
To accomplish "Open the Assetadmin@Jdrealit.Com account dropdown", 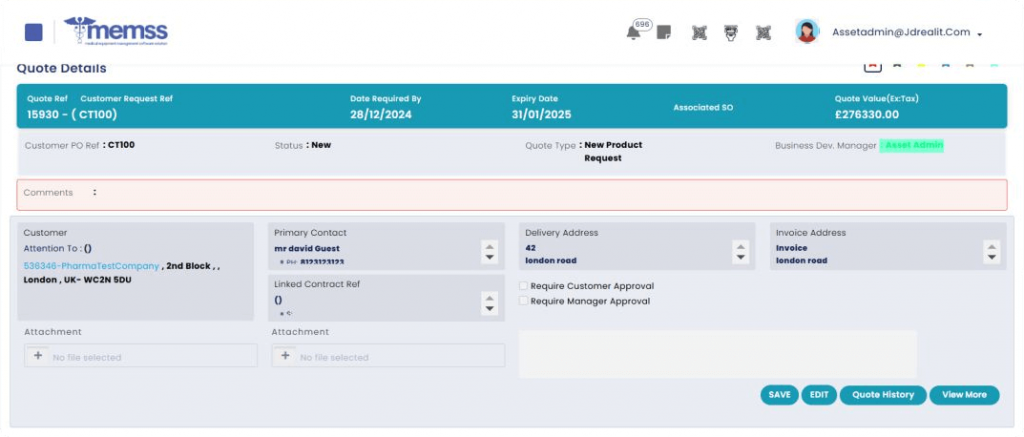I will click(906, 32).
